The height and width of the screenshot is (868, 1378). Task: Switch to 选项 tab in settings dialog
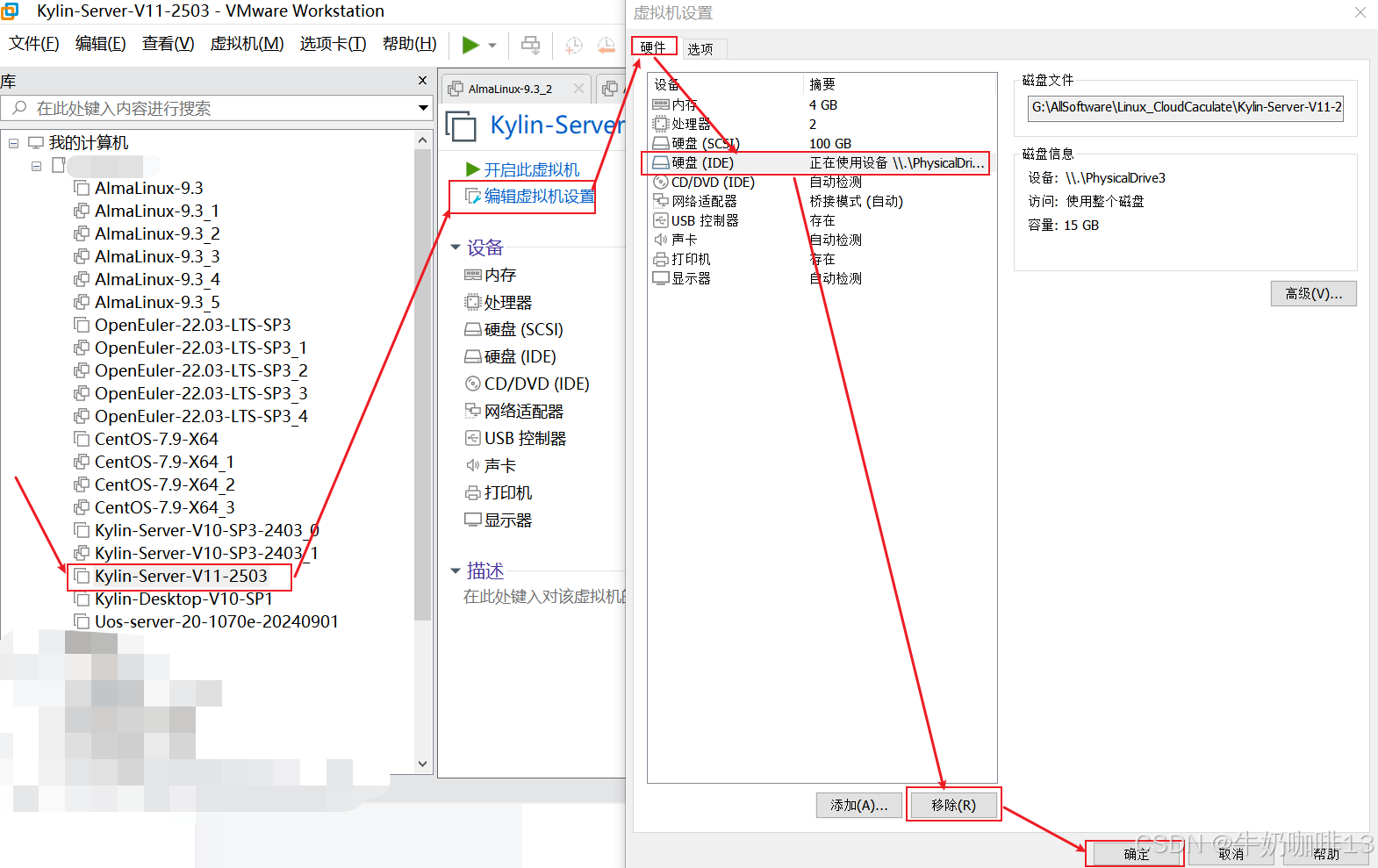(x=700, y=49)
